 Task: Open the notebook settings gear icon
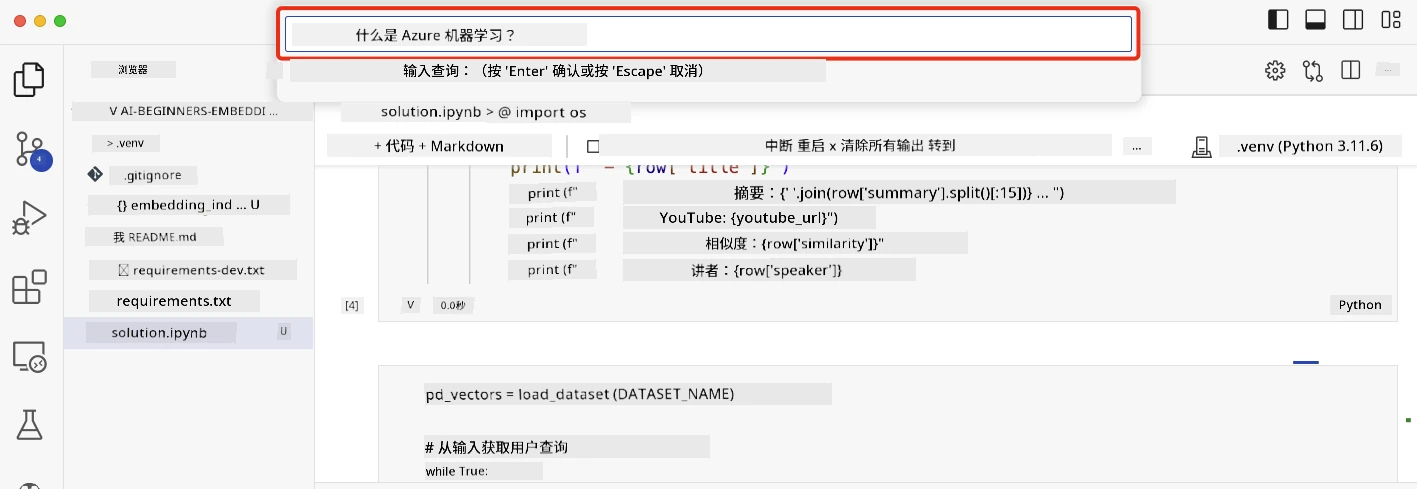coord(1275,70)
